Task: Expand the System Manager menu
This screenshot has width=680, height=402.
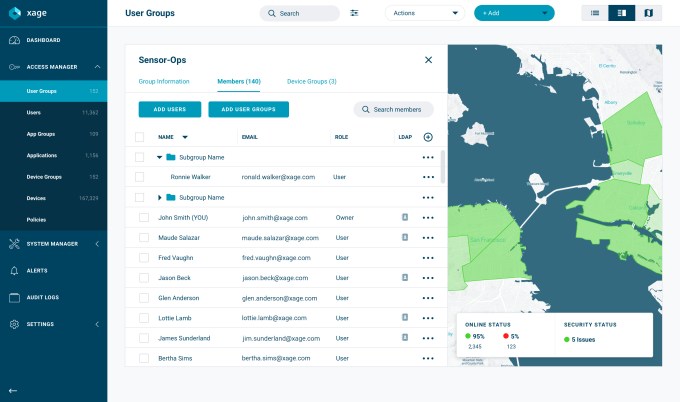Action: 97,244
